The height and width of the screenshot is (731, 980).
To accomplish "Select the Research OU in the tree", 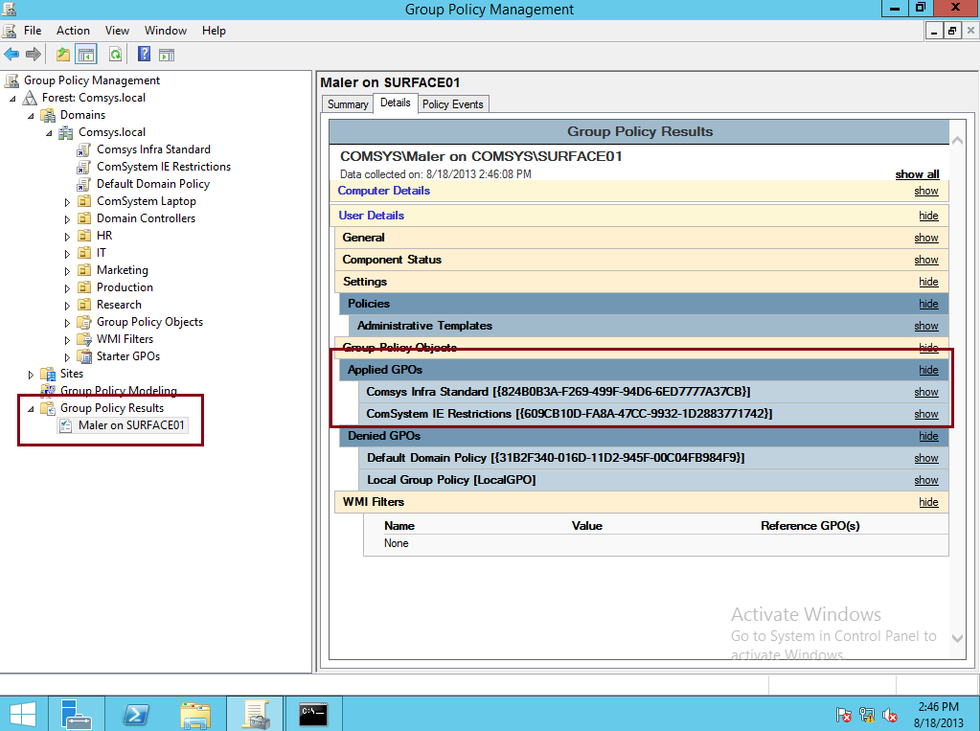I will tap(119, 305).
